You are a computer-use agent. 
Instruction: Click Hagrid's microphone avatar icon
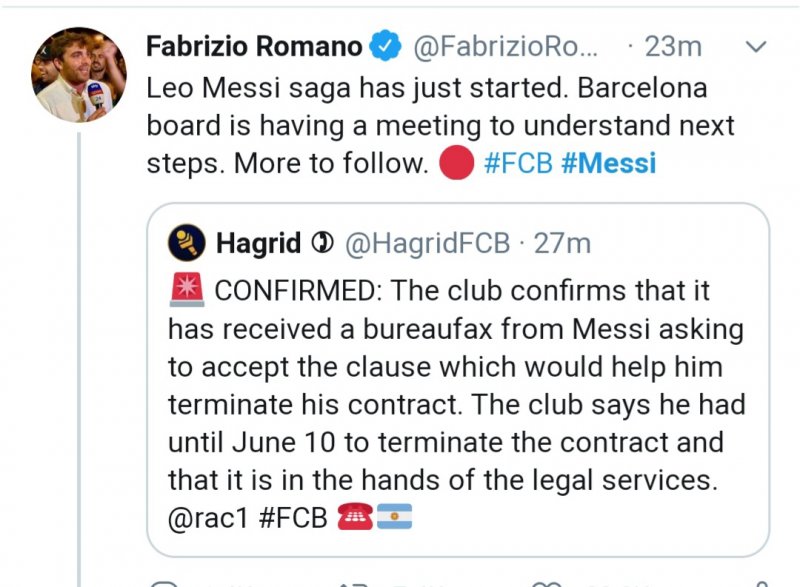[x=187, y=241]
